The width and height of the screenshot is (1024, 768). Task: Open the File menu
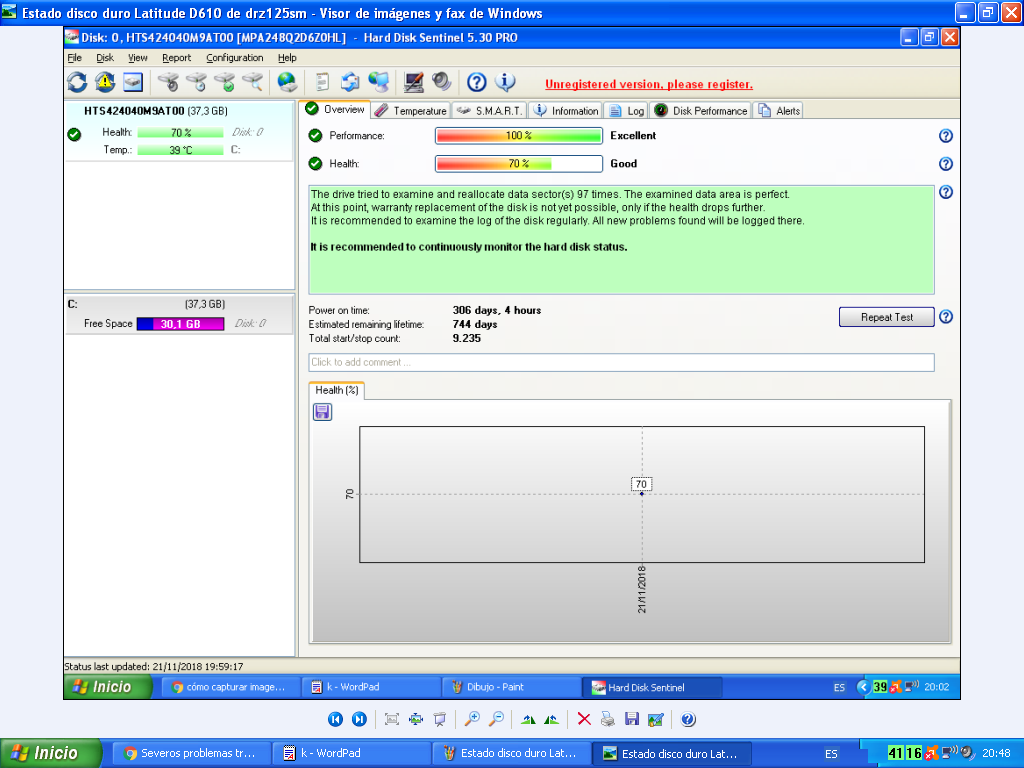(74, 57)
